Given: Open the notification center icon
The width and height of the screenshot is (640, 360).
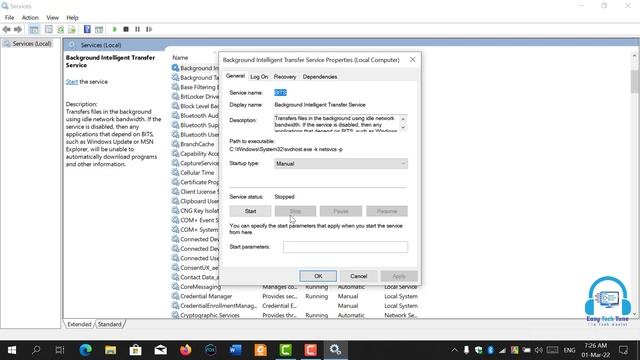Looking at the screenshot, I should [x=623, y=350].
